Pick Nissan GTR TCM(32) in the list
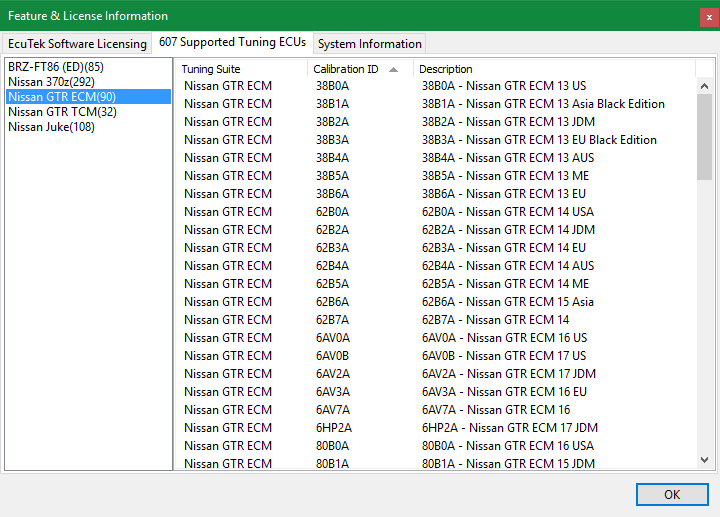720x517 pixels. click(62, 112)
